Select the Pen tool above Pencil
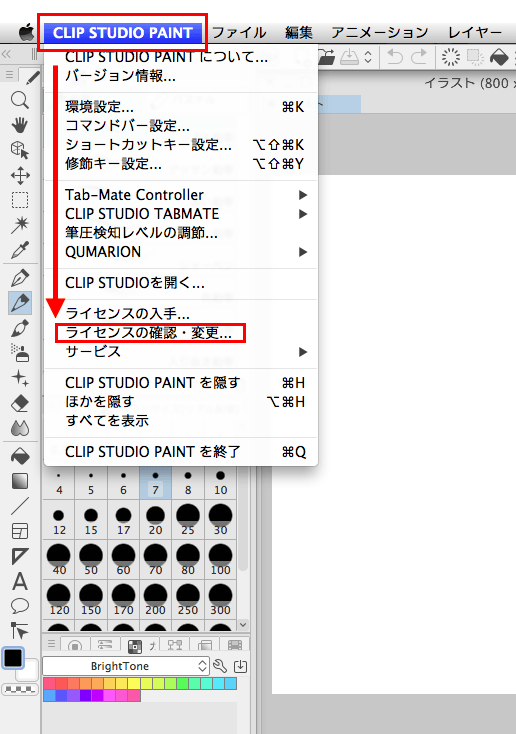 pyautogui.click(x=20, y=278)
